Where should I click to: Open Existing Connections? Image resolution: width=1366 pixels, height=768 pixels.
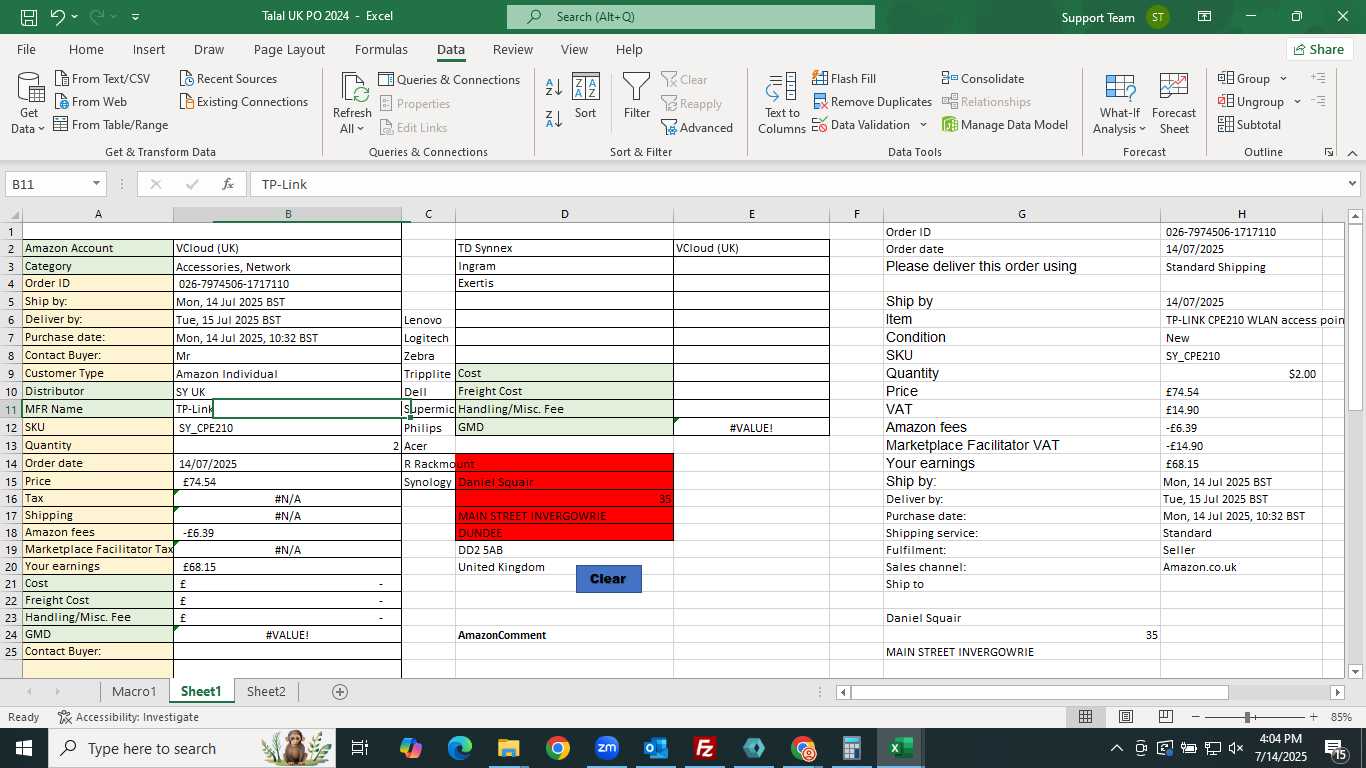click(x=244, y=102)
